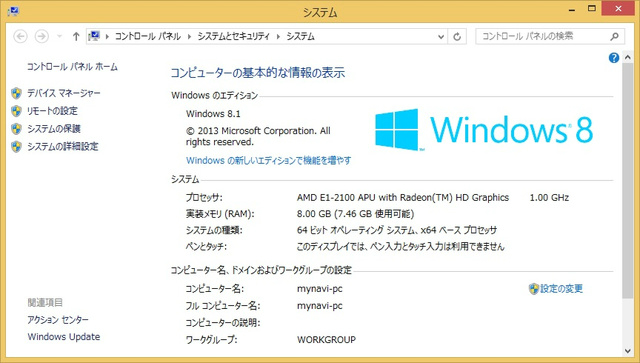
Task: Click the Back navigation arrow
Action: (20, 36)
